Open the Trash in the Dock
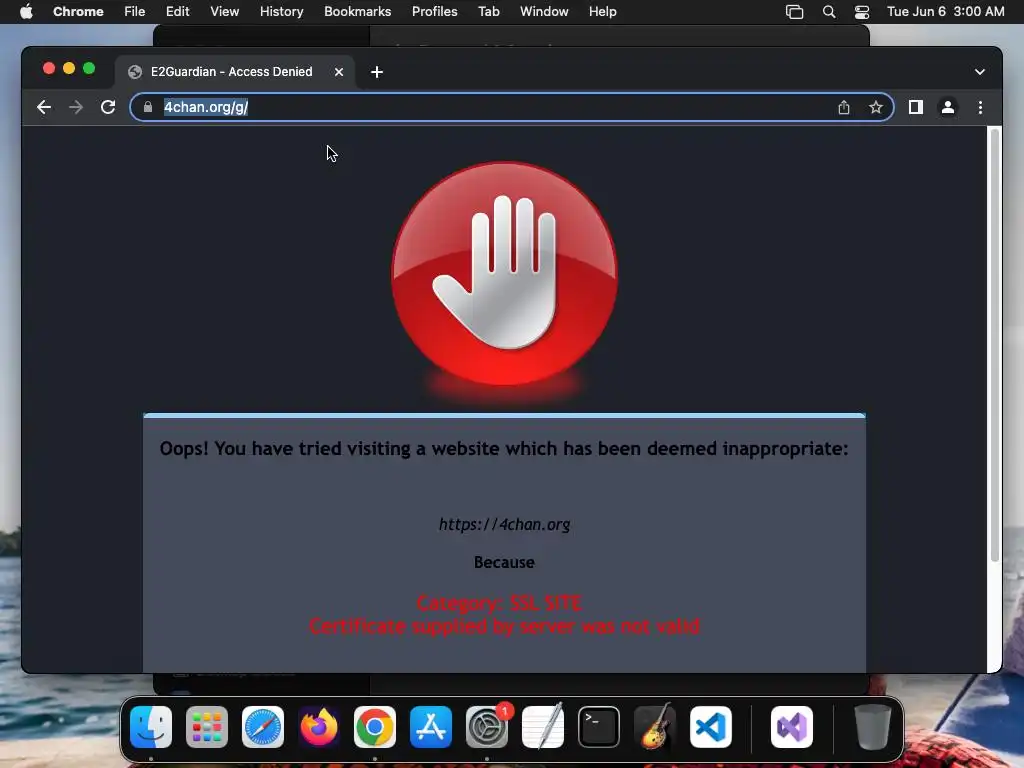 [872, 727]
